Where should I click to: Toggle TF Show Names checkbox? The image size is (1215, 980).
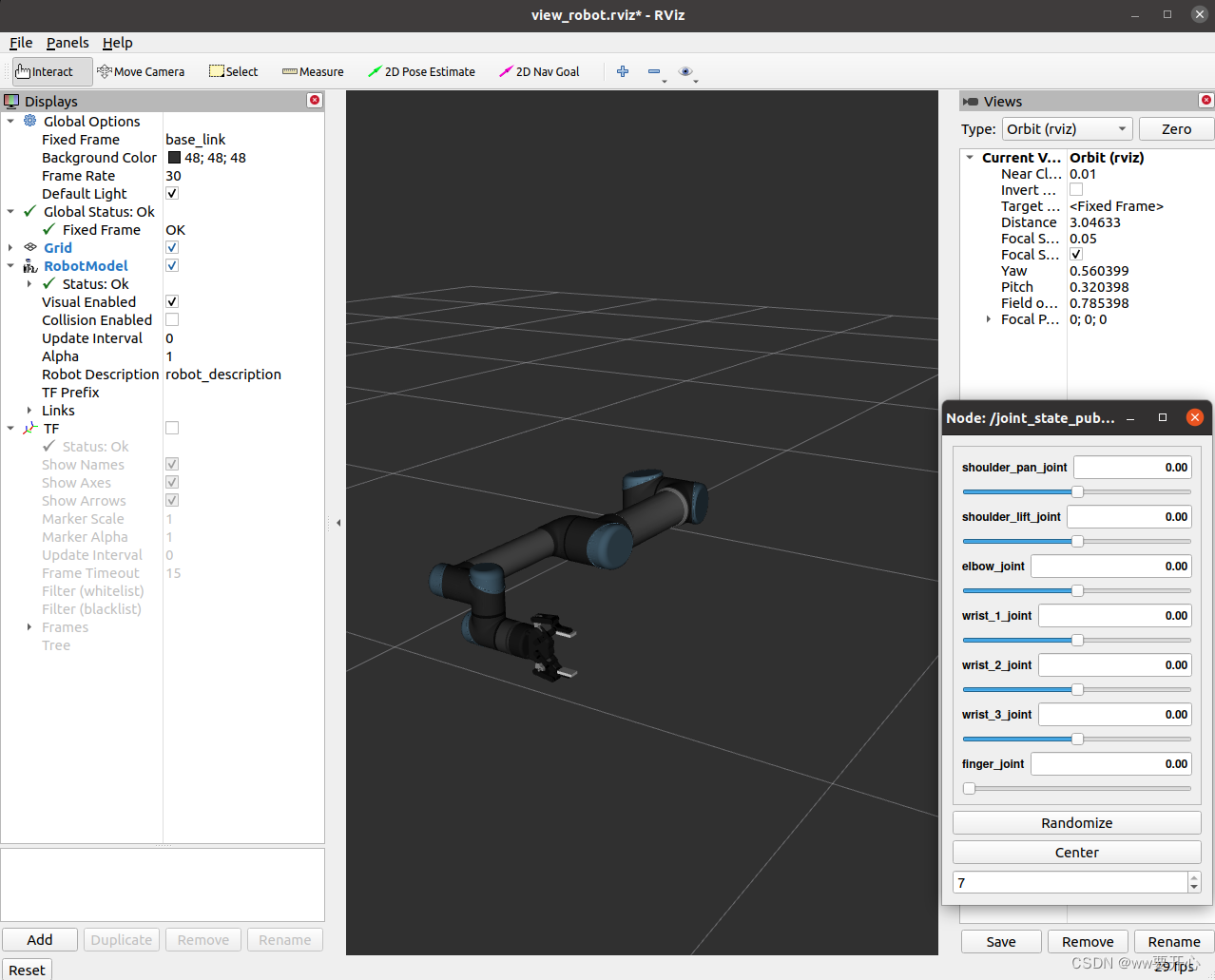pos(172,464)
